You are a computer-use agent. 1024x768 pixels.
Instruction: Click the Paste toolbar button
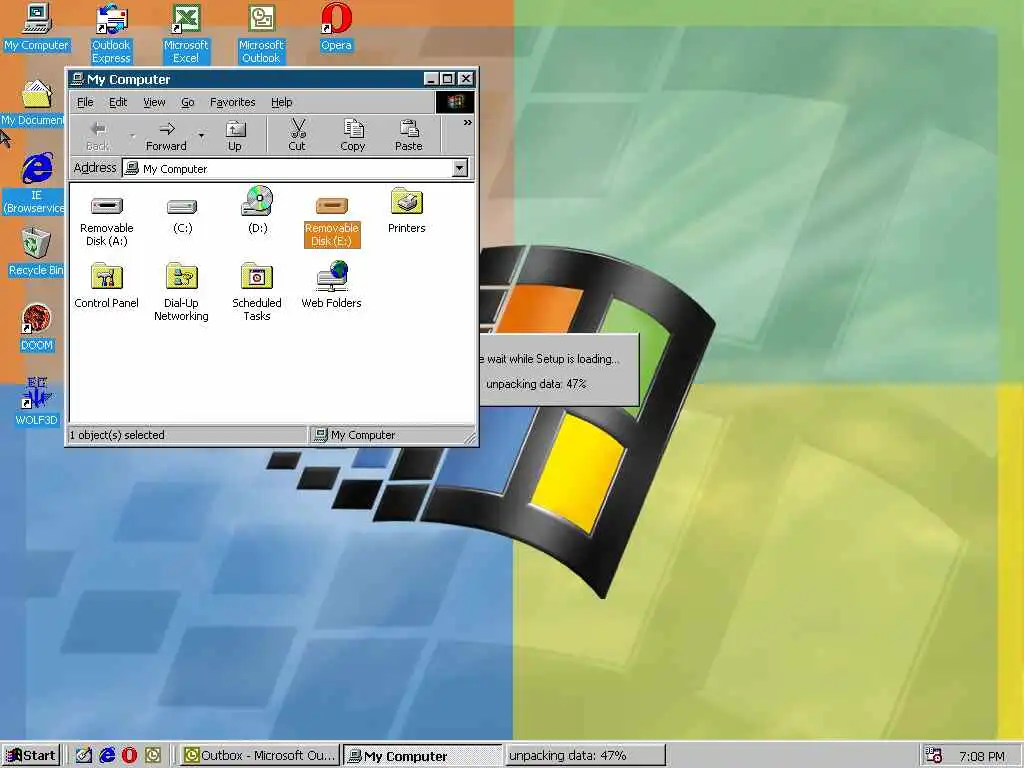[409, 136]
